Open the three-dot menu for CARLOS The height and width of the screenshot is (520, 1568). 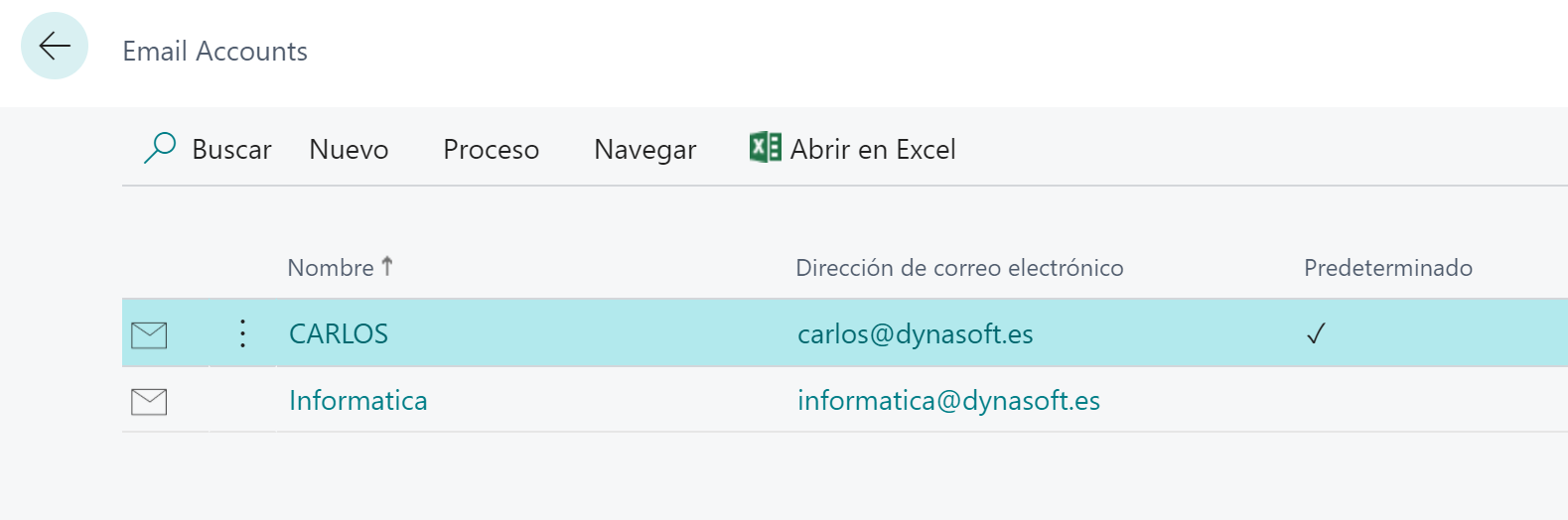(242, 333)
